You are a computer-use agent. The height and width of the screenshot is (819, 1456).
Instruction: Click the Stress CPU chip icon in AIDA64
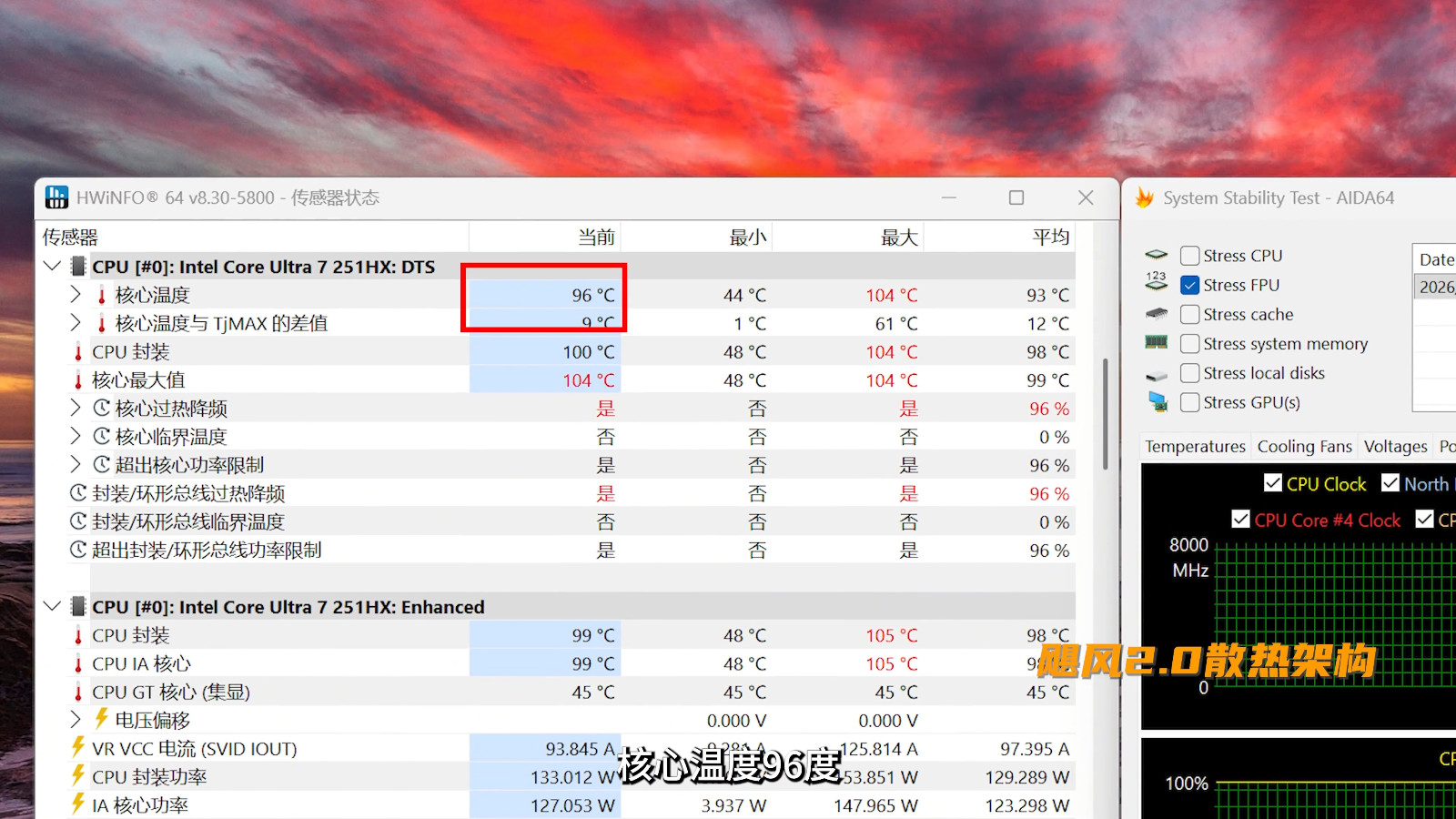click(x=1157, y=256)
